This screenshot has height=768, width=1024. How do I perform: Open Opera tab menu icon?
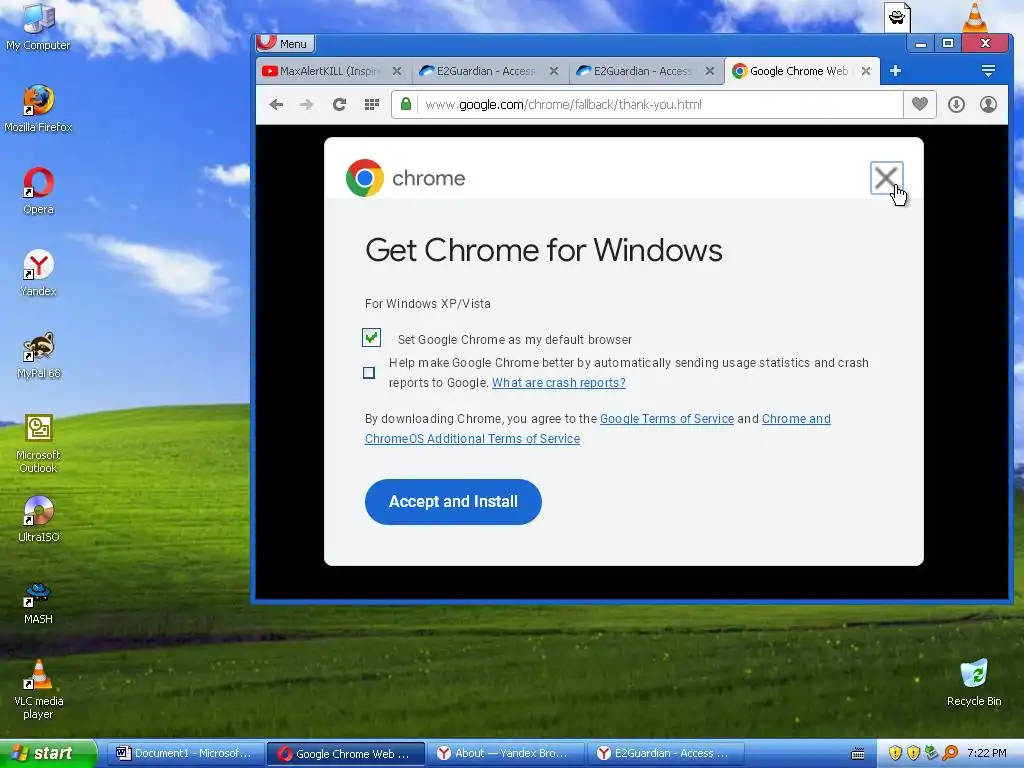click(988, 71)
